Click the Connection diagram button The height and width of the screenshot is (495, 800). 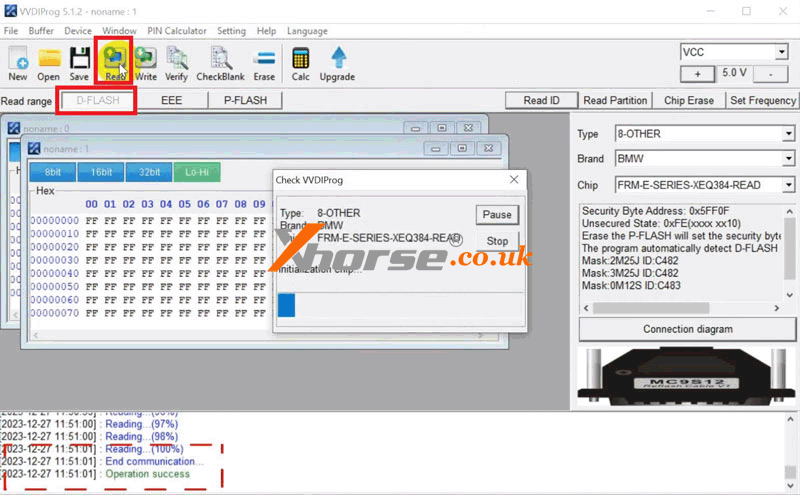click(686, 329)
